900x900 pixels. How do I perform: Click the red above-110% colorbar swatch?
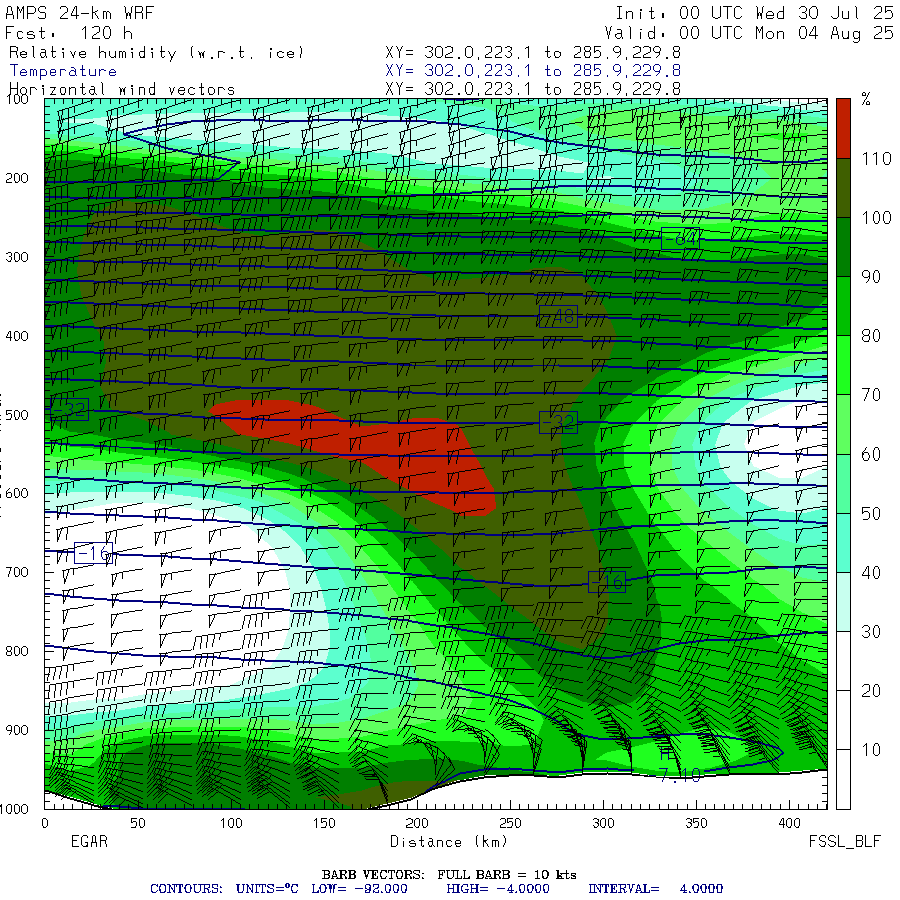843,129
